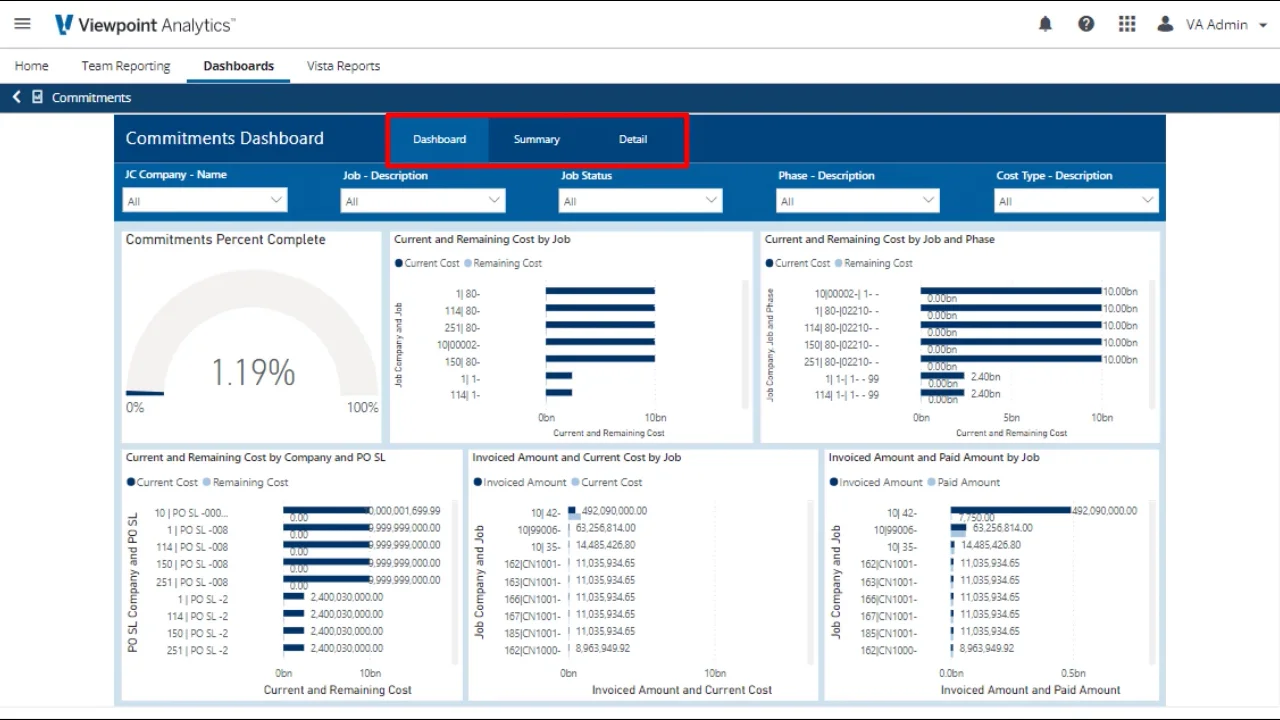Go back using the left chevron arrow
Screen dimensions: 1280x720
point(16,97)
